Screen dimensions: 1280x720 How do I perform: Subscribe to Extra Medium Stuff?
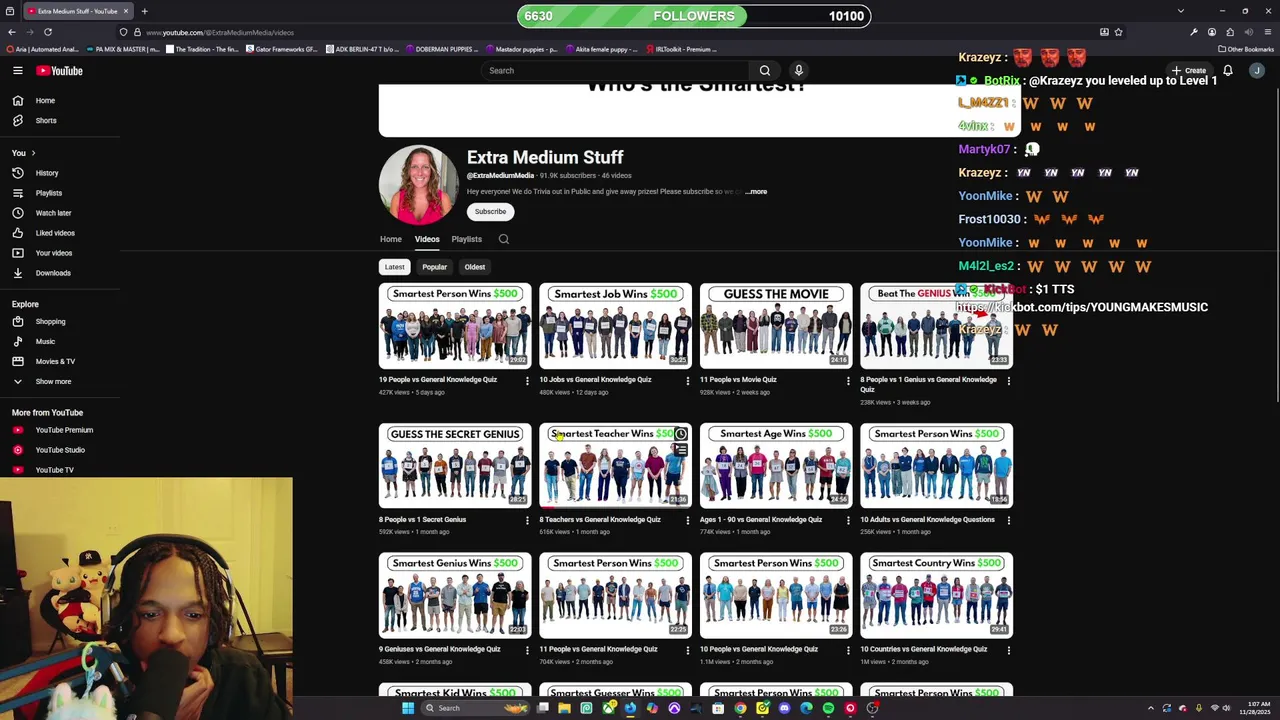(x=490, y=212)
